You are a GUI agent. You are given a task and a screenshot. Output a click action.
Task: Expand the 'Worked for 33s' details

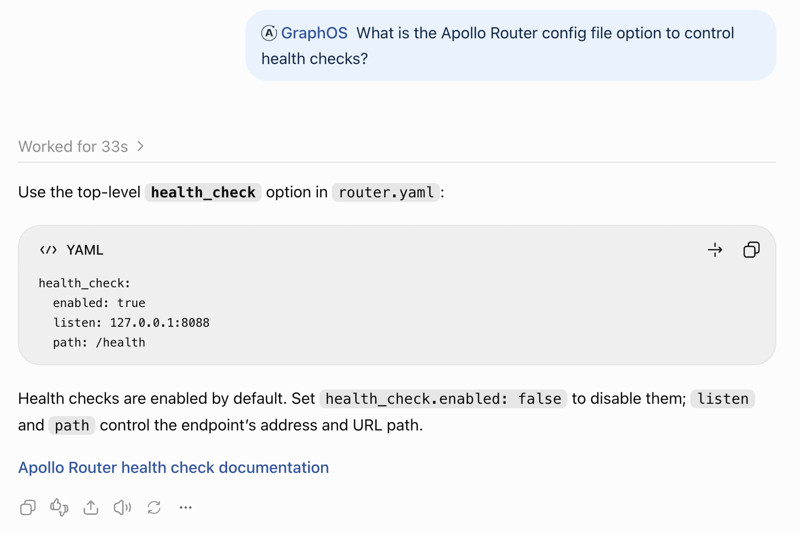click(x=81, y=146)
